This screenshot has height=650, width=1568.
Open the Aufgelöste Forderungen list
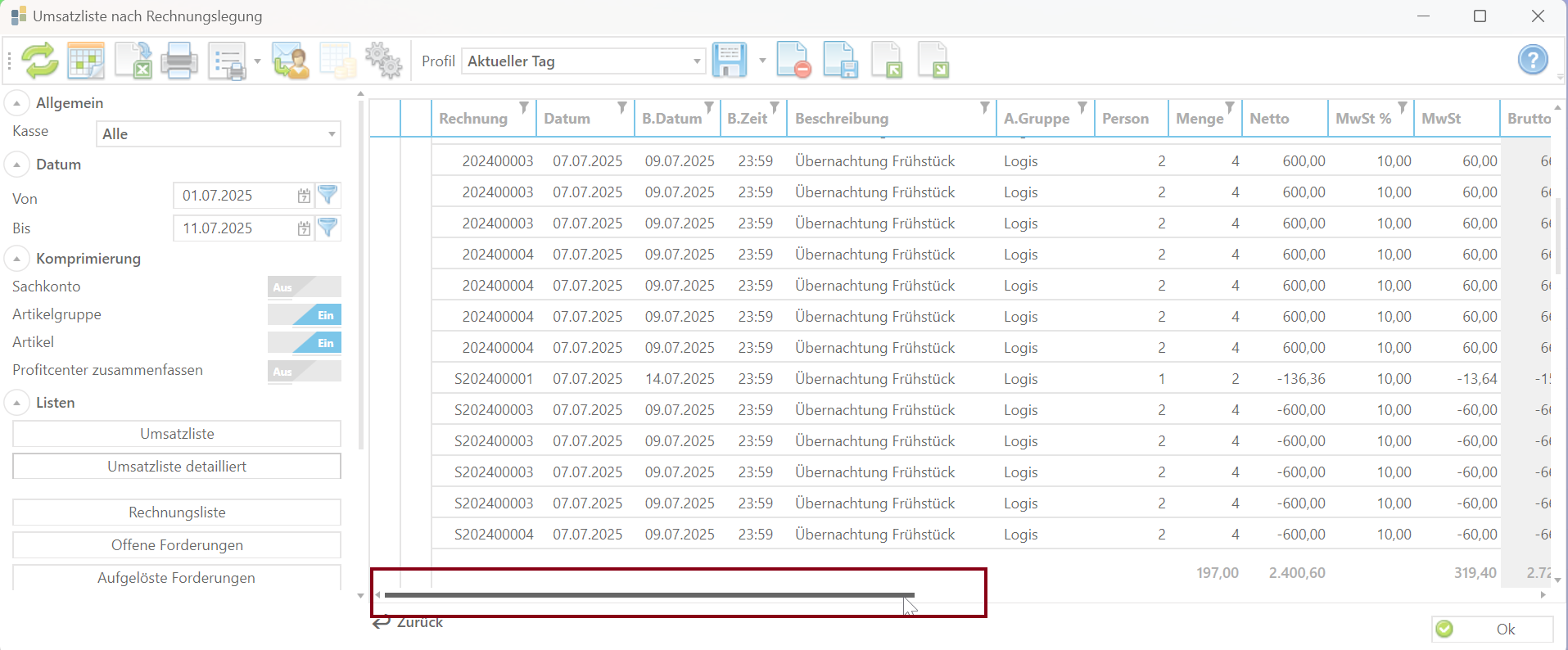177,577
